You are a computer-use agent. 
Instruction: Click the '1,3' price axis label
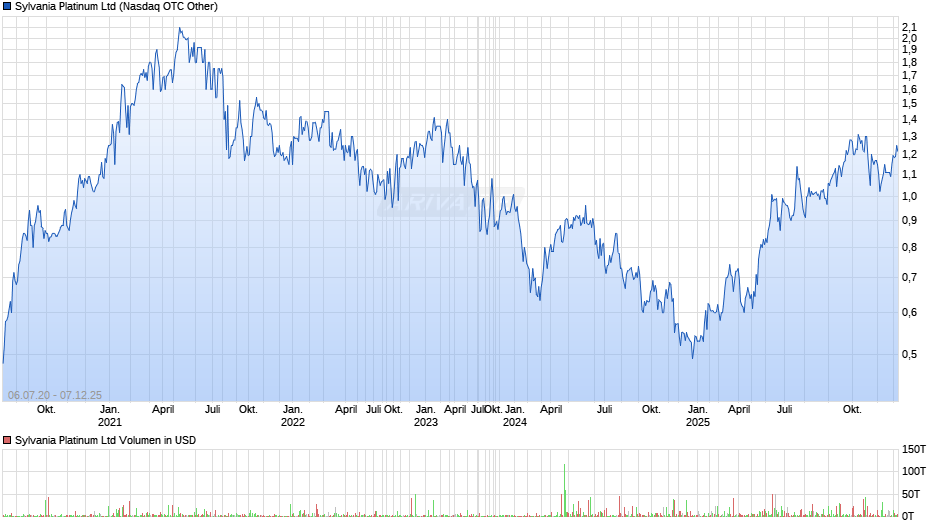pyautogui.click(x=909, y=137)
